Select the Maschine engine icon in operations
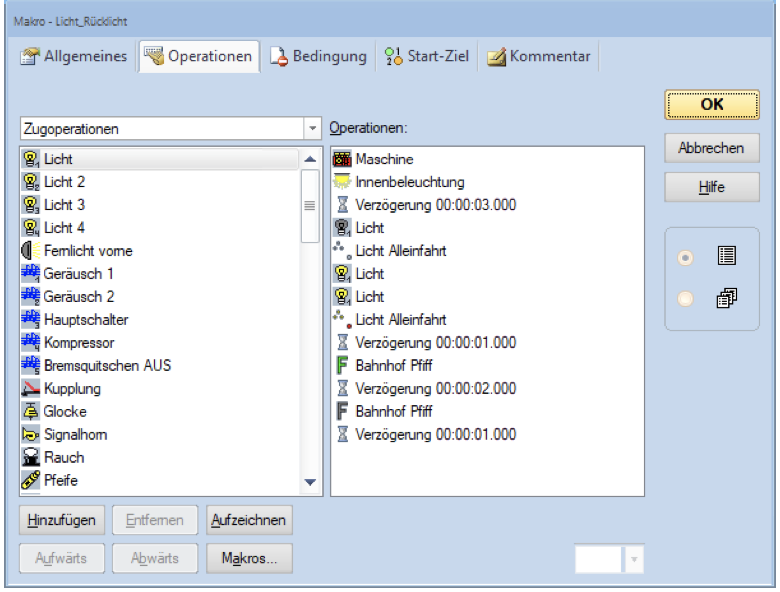The image size is (780, 592). pos(342,159)
